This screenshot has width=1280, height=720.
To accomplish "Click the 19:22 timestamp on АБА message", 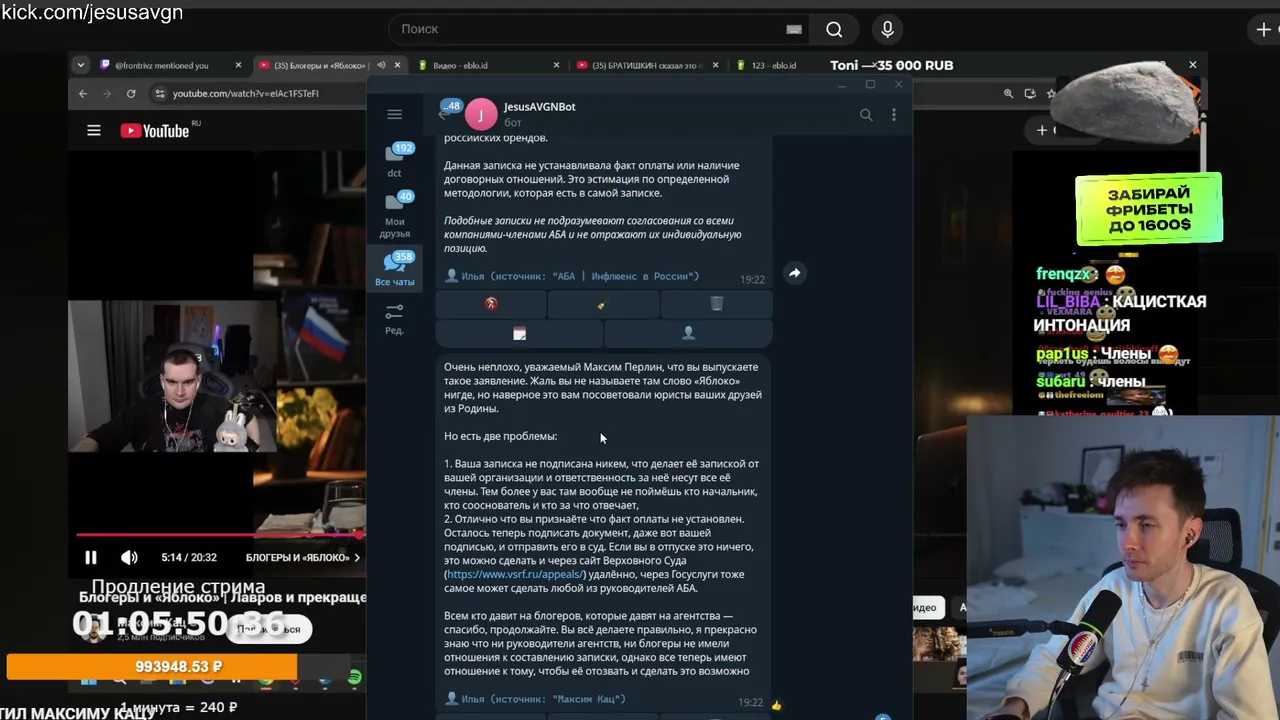I will 752,280.
